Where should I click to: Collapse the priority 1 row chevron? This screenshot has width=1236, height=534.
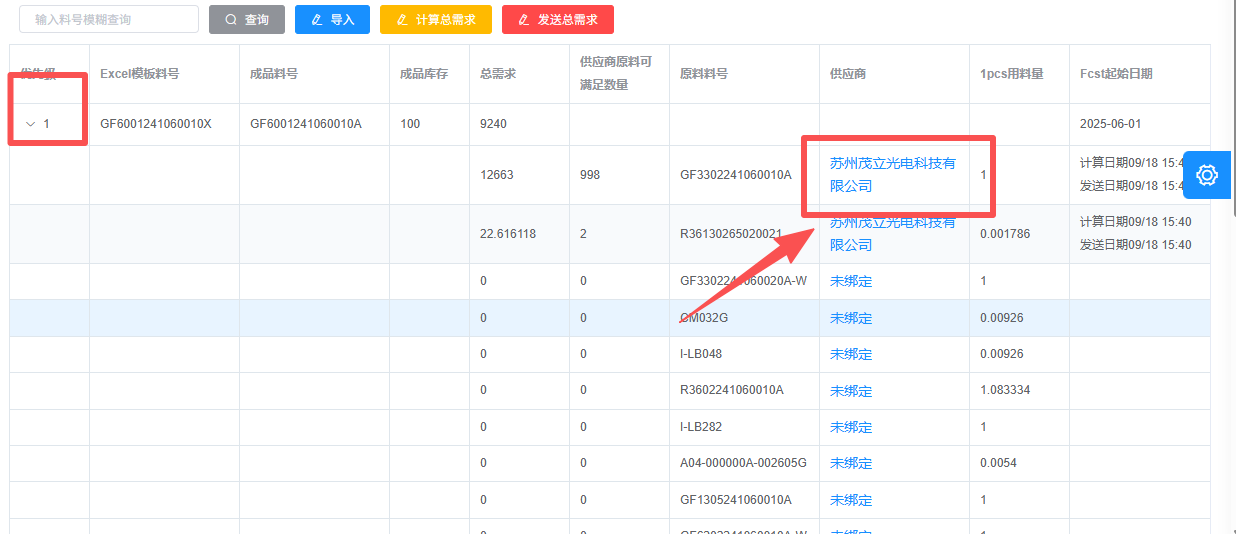tap(30, 124)
